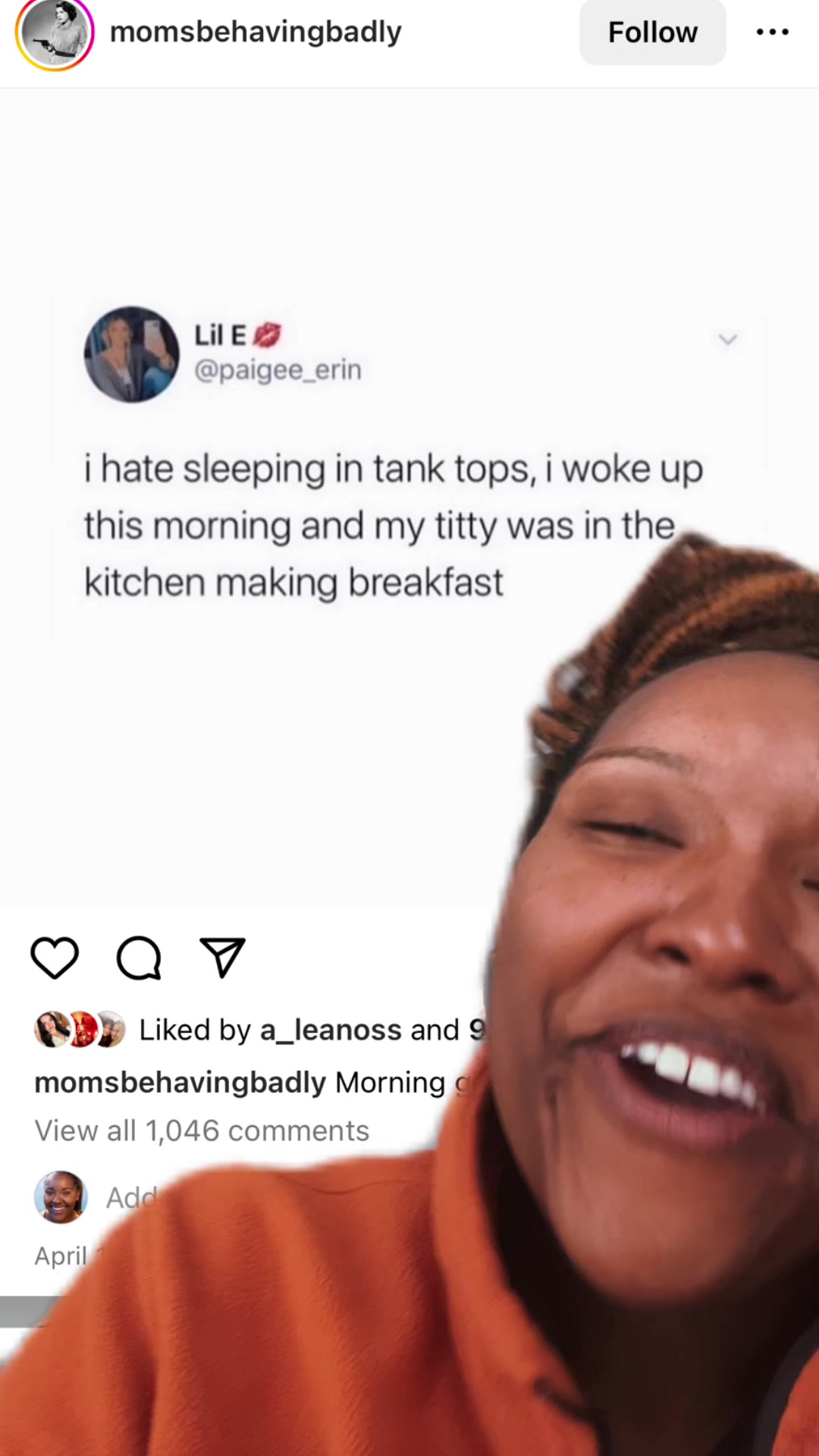The width and height of the screenshot is (819, 1456).
Task: Open comments via speech bubble icon
Action: coord(139,958)
